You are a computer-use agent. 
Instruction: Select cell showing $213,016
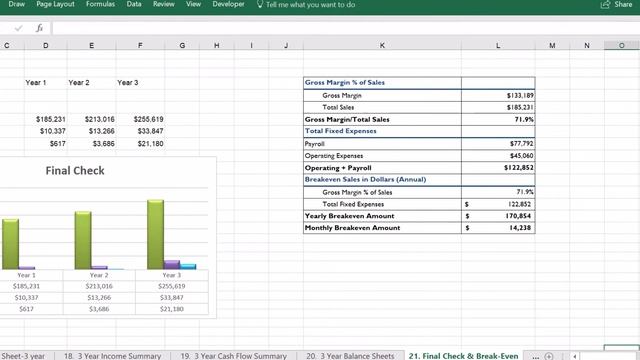(x=91, y=119)
